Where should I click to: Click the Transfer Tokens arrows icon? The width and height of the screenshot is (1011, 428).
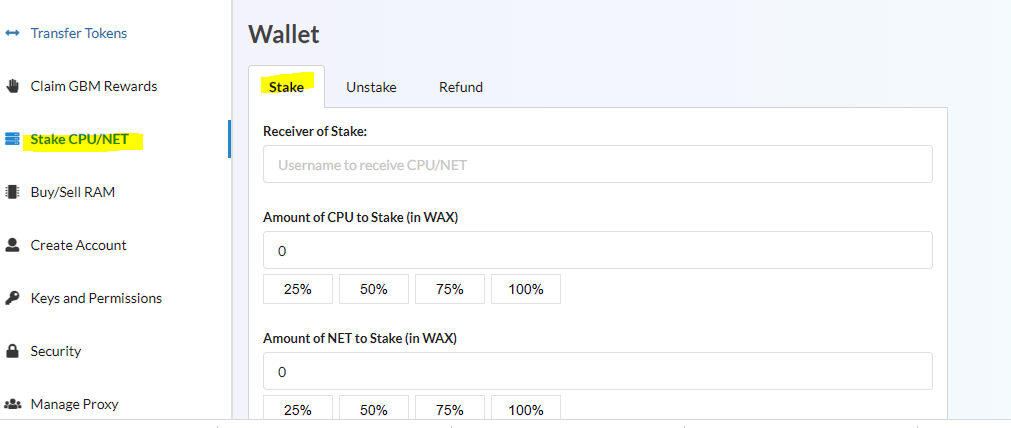13,33
